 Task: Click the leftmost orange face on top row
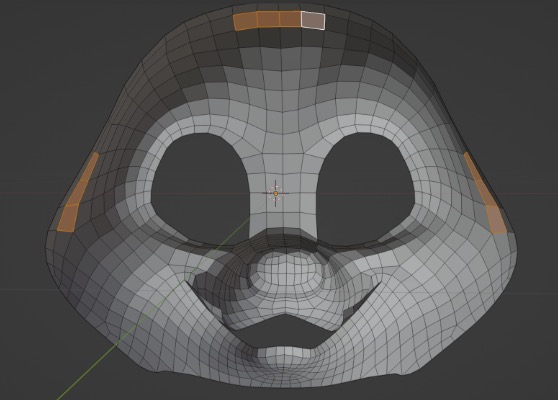tap(246, 21)
